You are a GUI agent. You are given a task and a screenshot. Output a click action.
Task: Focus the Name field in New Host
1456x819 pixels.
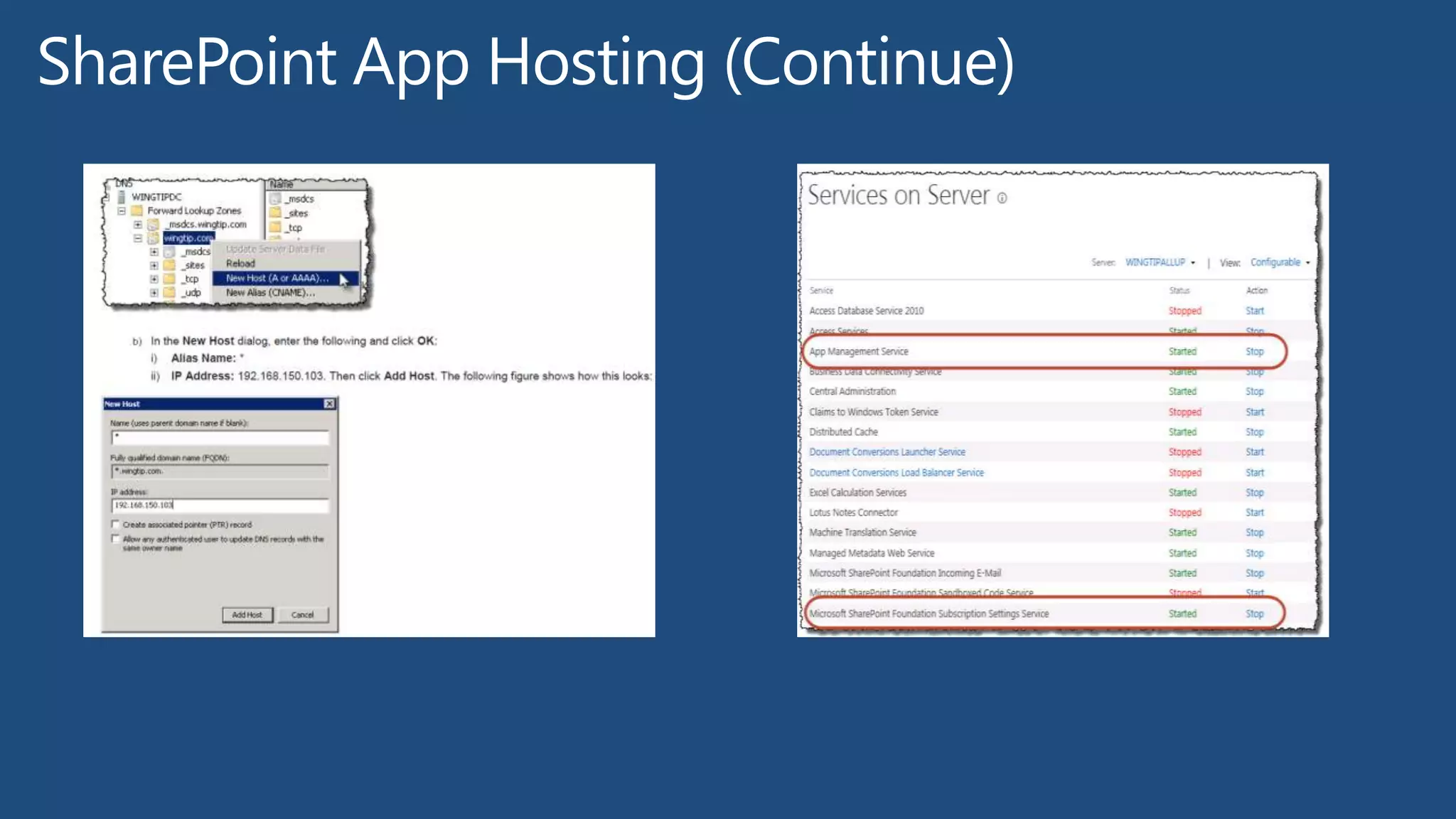point(220,437)
